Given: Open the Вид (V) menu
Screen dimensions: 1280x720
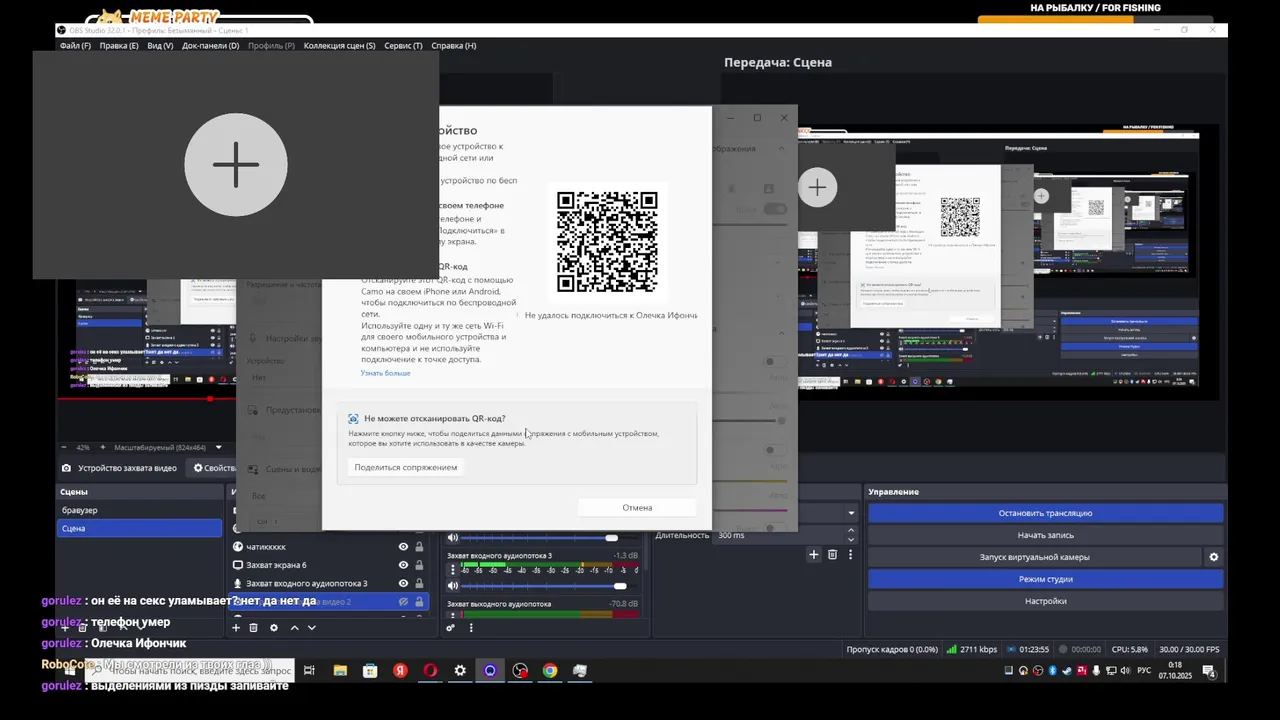Looking at the screenshot, I should point(160,46).
